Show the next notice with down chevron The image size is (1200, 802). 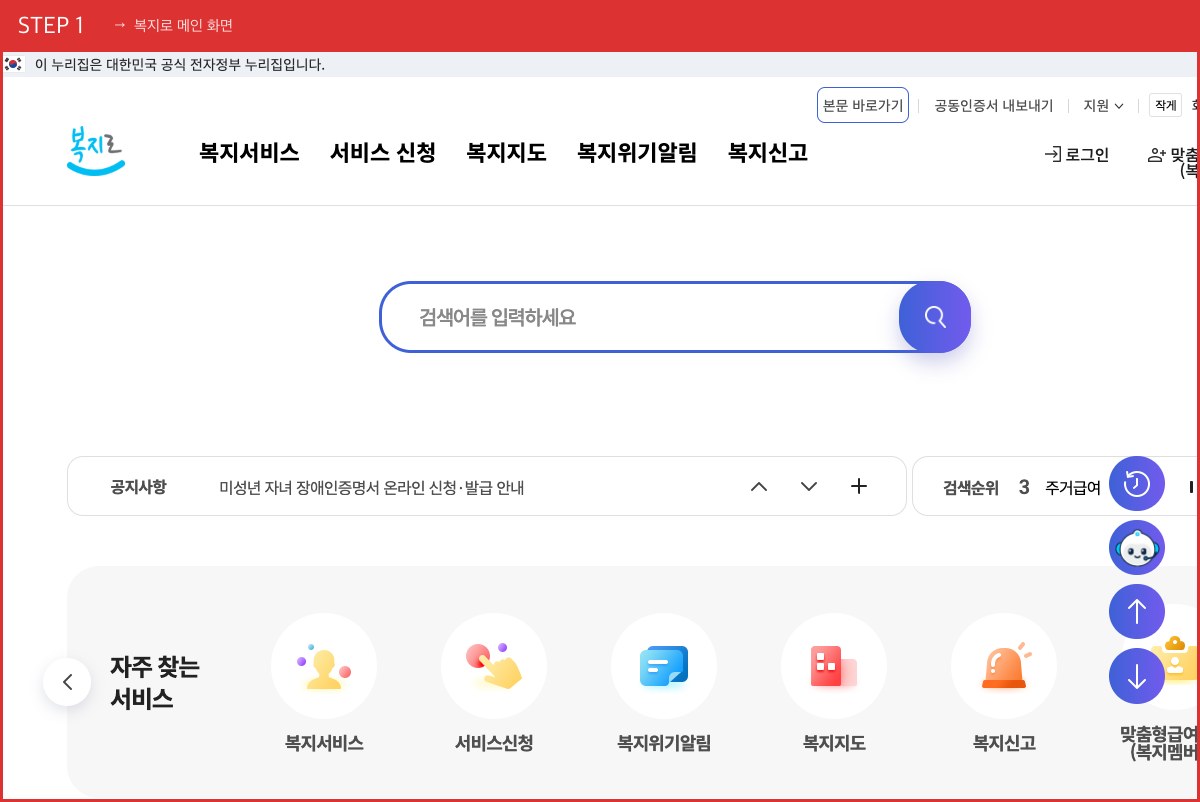coord(809,487)
